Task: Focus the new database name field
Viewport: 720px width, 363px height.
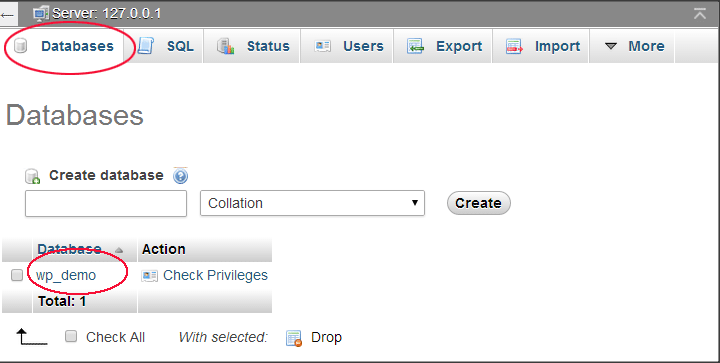Action: tap(106, 203)
